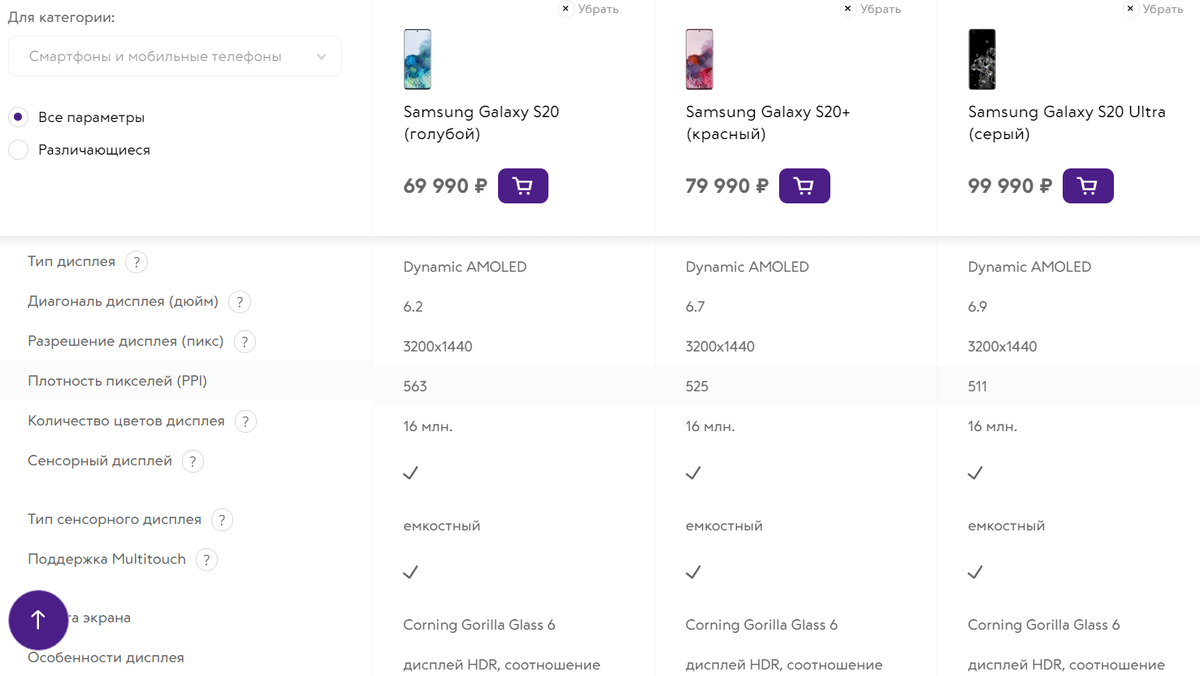Add Galaxy S20 Ultra to cart
Viewport: 1200px width, 676px height.
coord(1087,186)
